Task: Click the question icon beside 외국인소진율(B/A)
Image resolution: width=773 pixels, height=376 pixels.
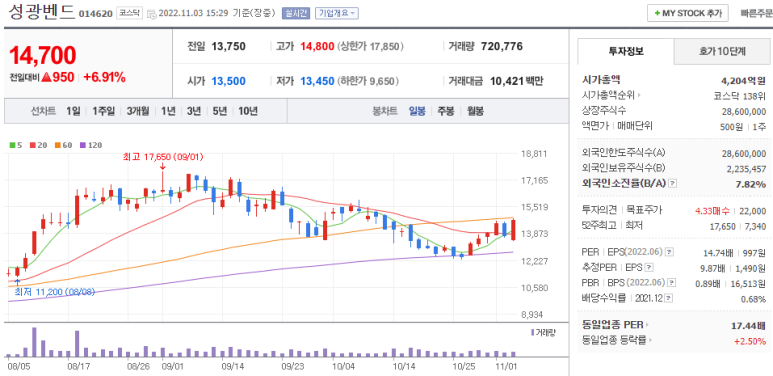Action: tap(672, 184)
